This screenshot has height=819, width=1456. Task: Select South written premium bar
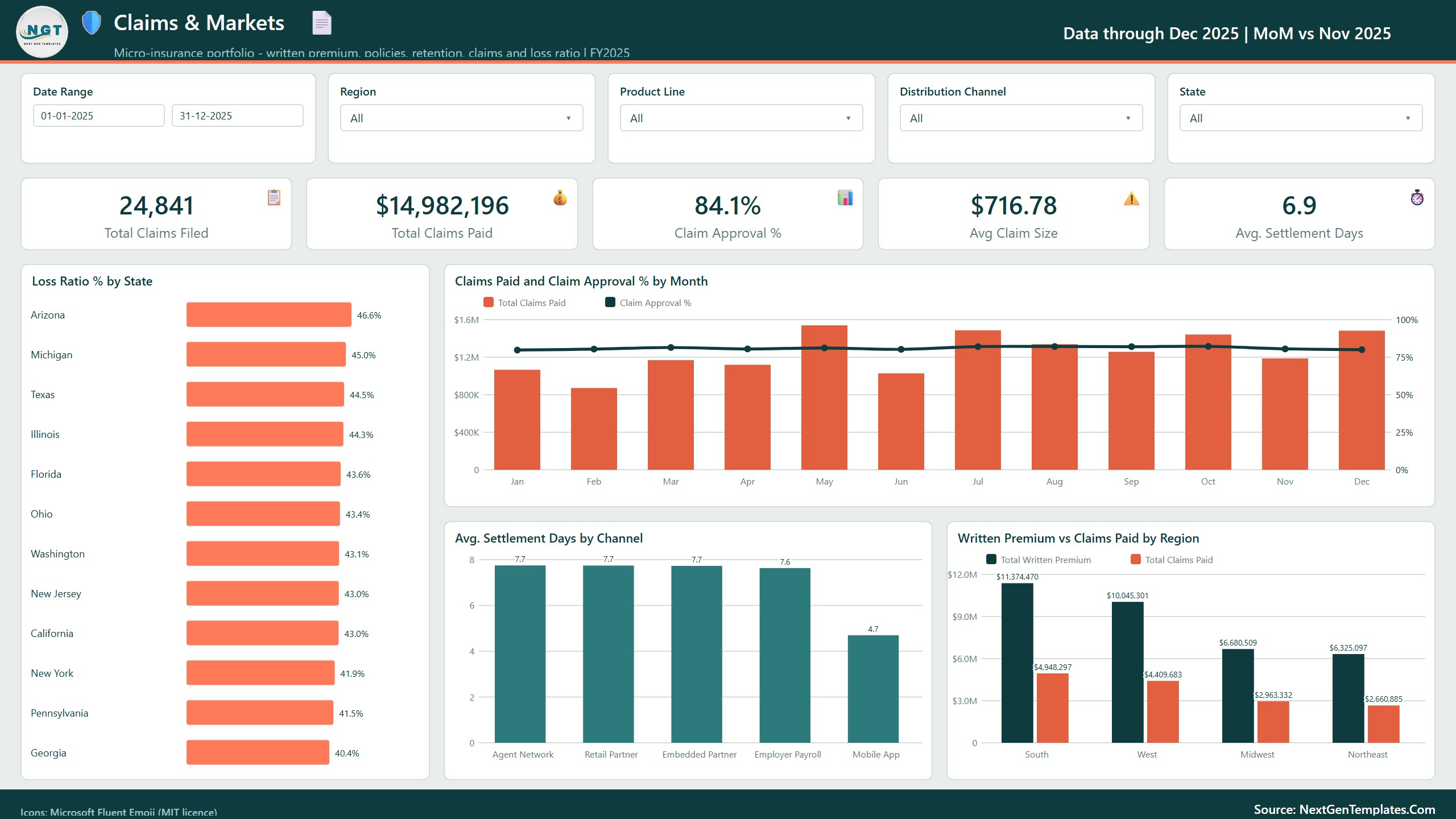(1017, 663)
